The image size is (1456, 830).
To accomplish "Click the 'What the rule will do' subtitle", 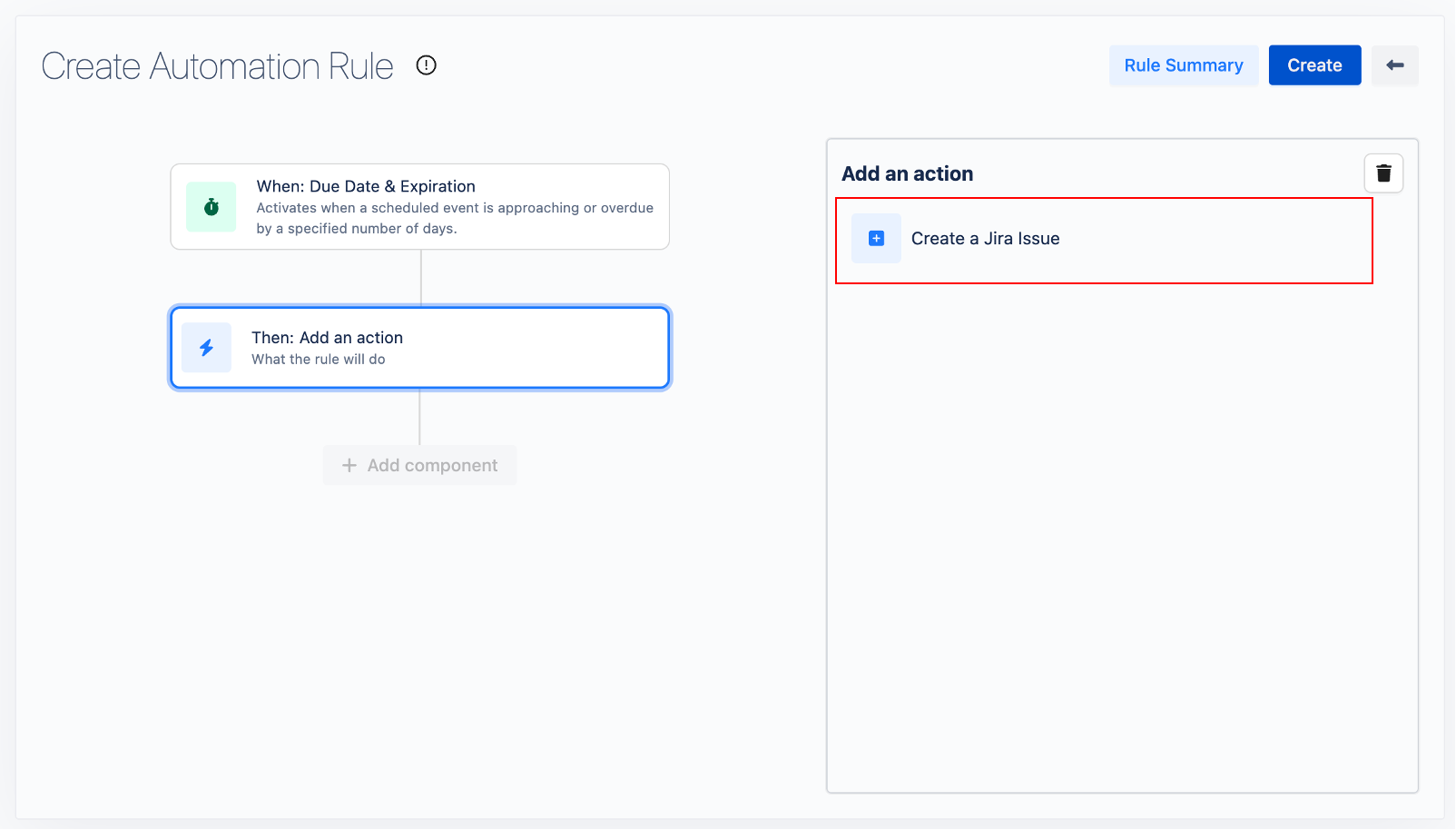I will click(318, 360).
